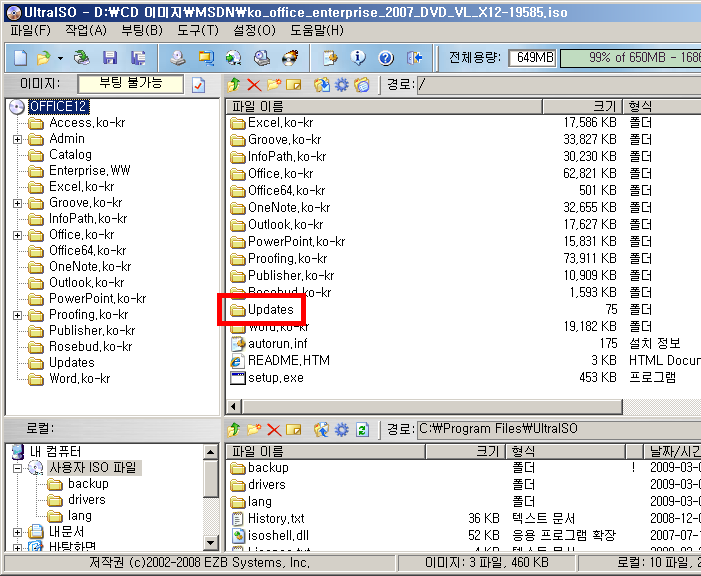Select the Catalog folder in the image tree
Screen dimensions: 701x576
click(x=70, y=154)
